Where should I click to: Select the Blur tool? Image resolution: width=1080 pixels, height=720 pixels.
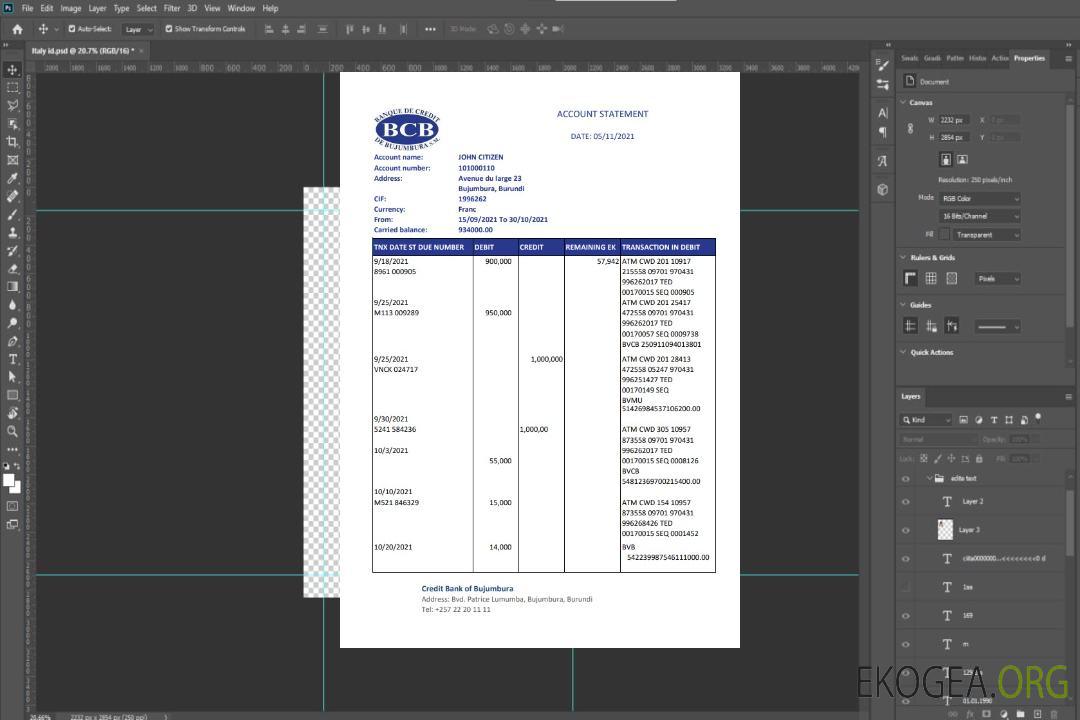click(x=12, y=305)
